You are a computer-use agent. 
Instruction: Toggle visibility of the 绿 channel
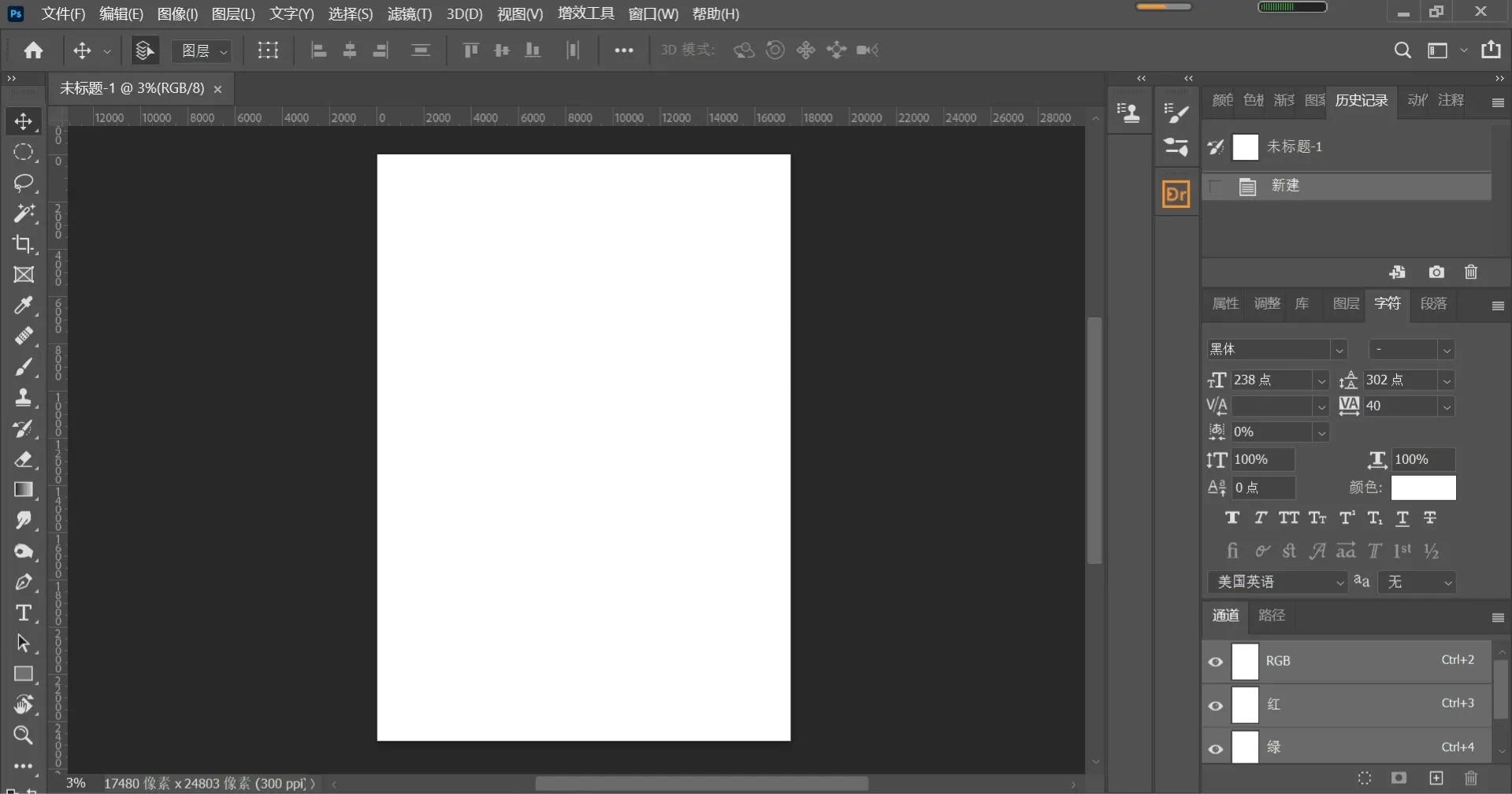1216,748
